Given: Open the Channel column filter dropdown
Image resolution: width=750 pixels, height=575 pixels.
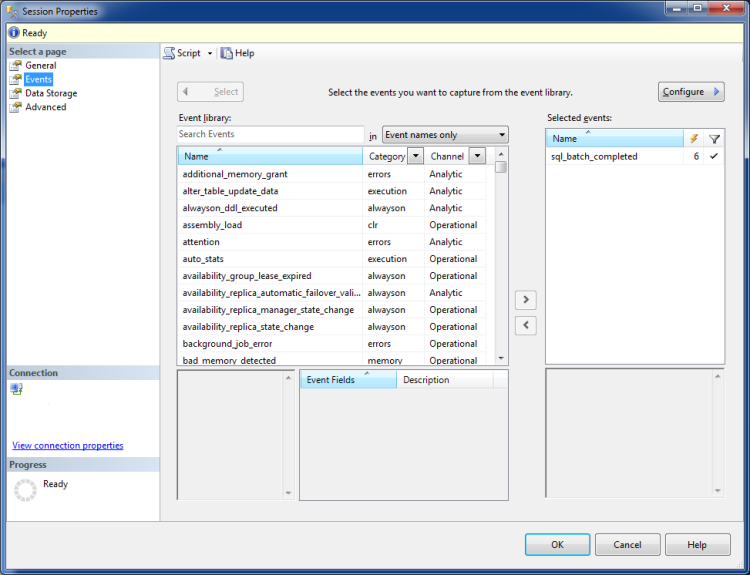Looking at the screenshot, I should (477, 156).
